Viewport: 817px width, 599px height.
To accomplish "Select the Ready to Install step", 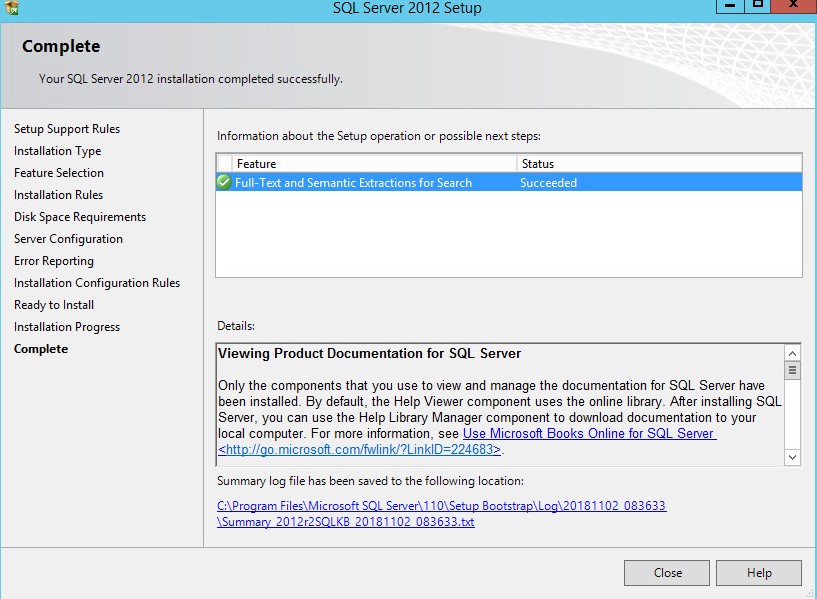I will point(54,305).
